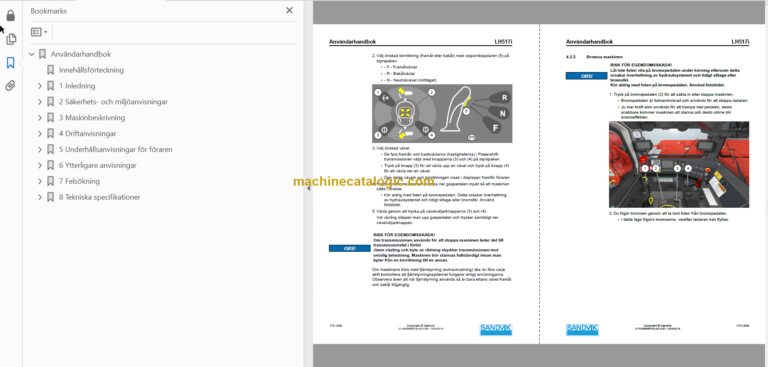Screen dimensions: 768x367
Task: Expand the 4 Driftanvisningar bookmark
Action: [40, 133]
